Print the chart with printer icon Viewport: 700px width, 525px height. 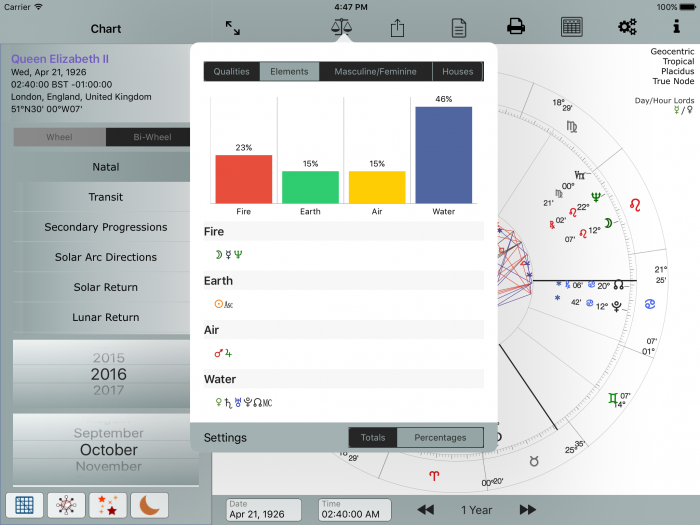click(516, 27)
